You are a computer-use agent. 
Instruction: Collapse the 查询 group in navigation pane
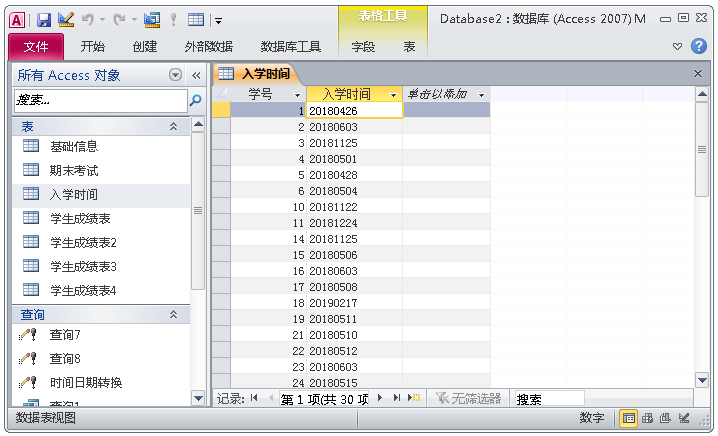tap(174, 314)
